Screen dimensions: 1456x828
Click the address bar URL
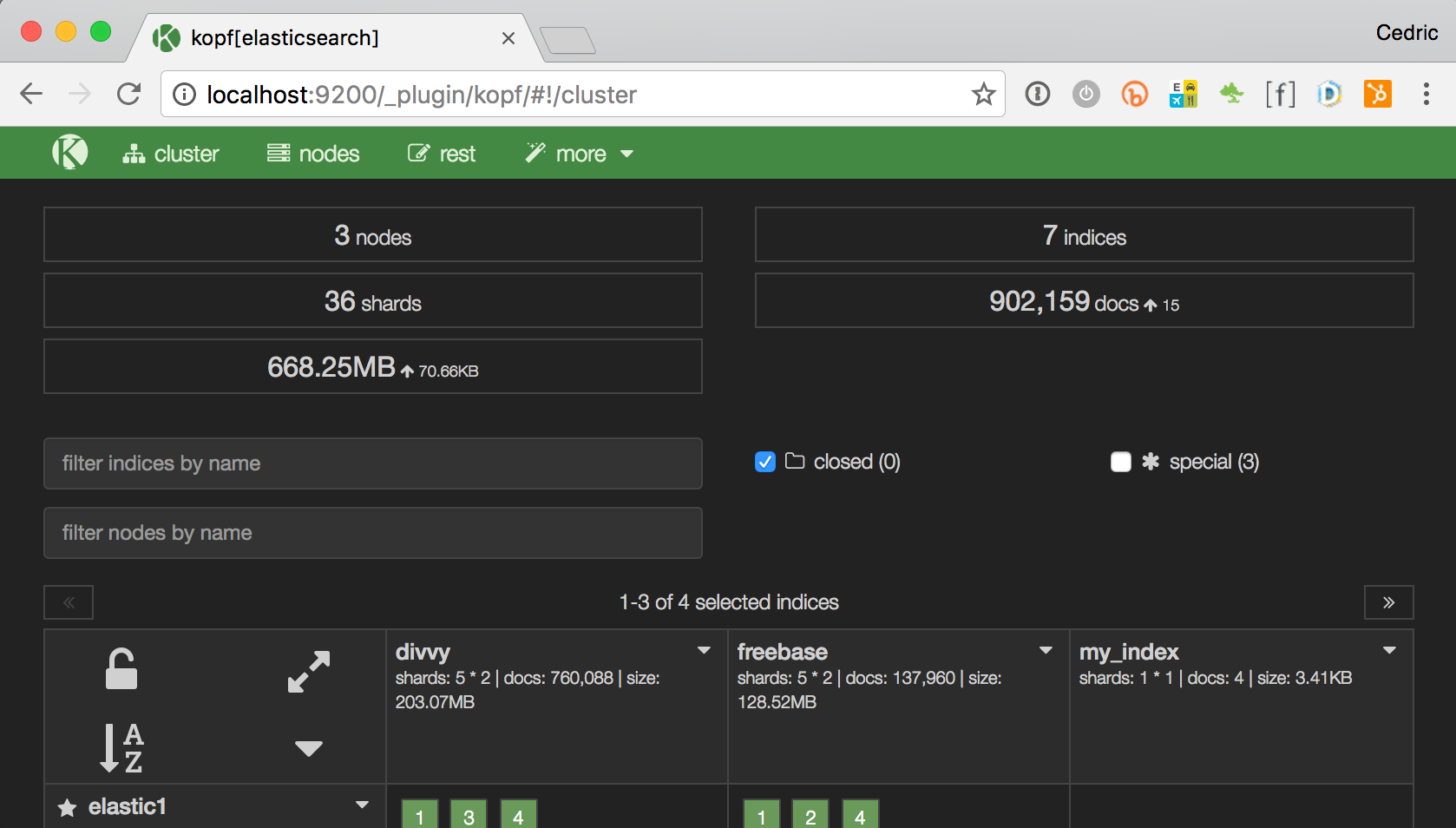[x=422, y=95]
